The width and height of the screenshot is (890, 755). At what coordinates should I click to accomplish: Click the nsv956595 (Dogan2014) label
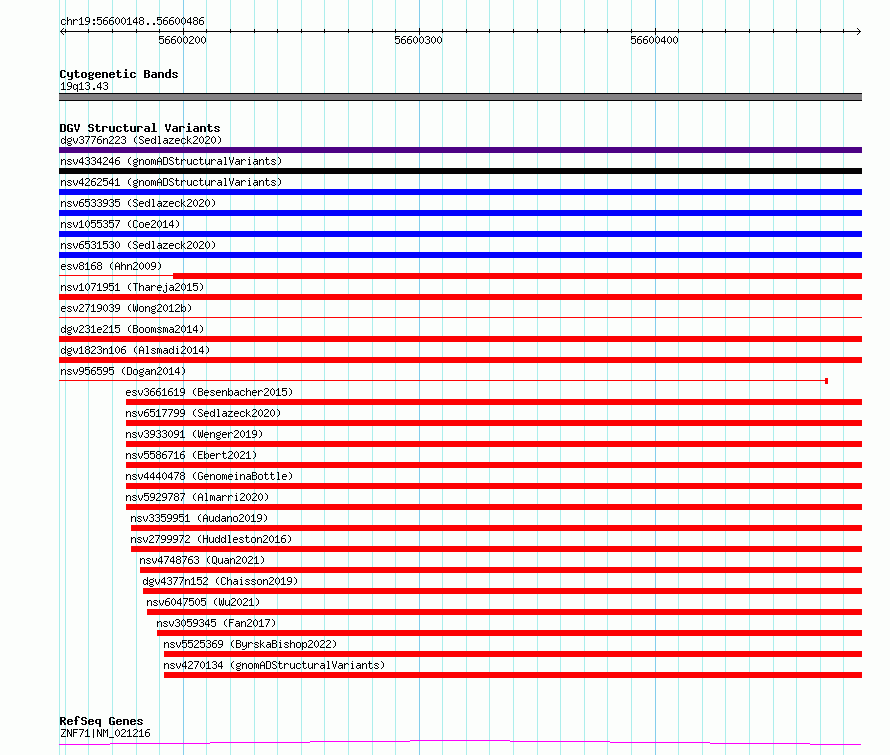[x=123, y=371]
